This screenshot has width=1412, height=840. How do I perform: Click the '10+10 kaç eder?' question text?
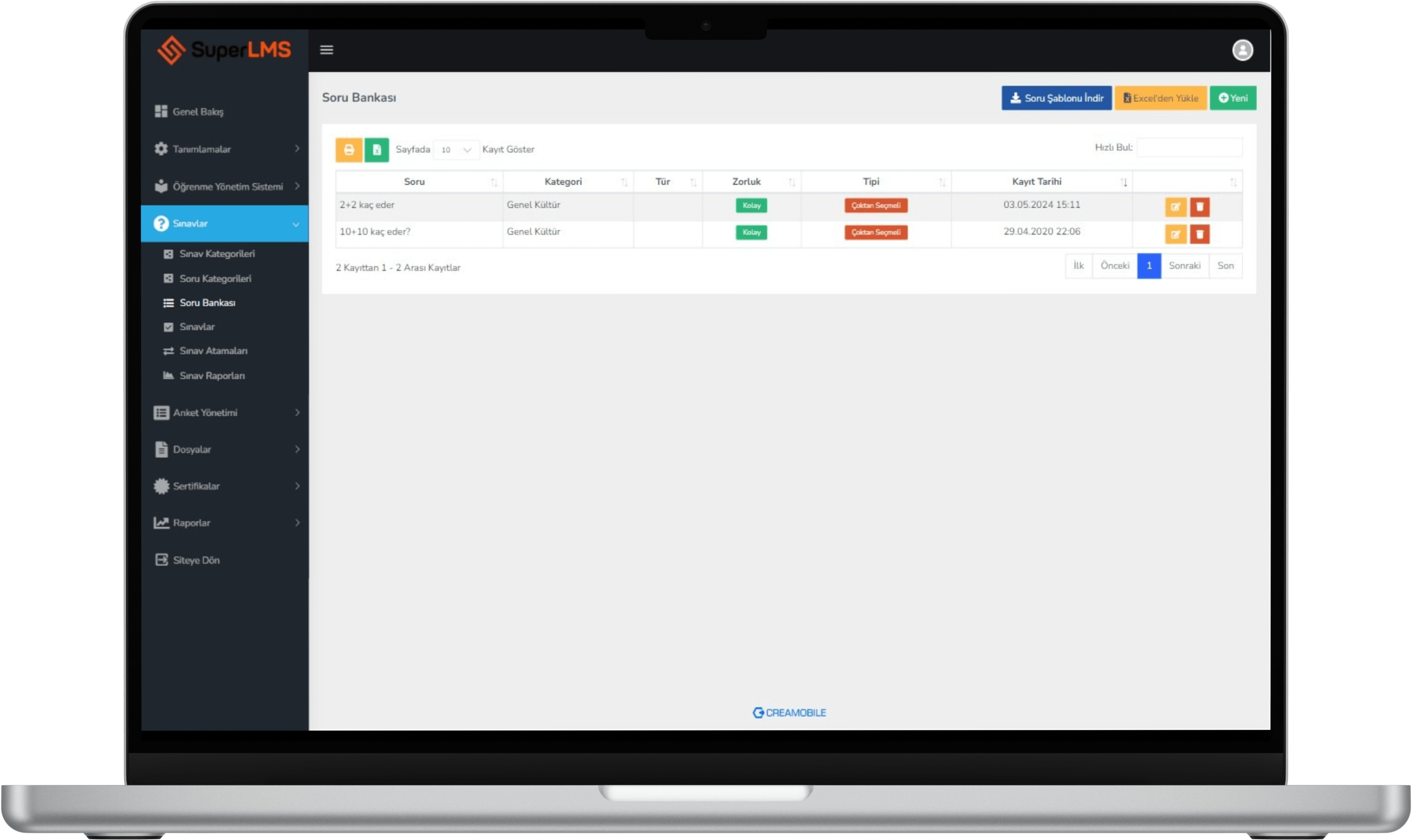click(375, 231)
